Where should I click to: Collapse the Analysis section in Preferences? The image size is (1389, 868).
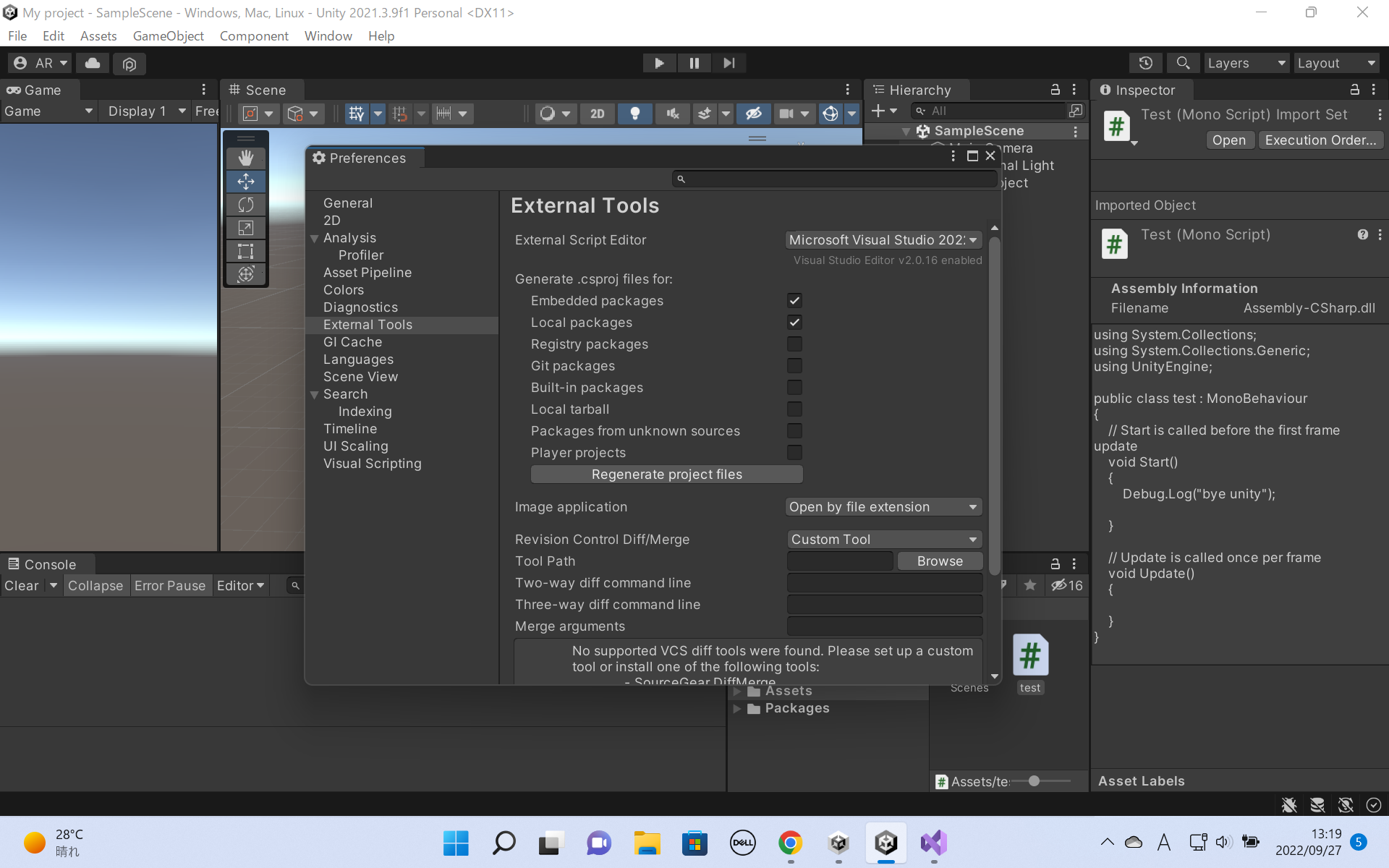[x=315, y=238]
